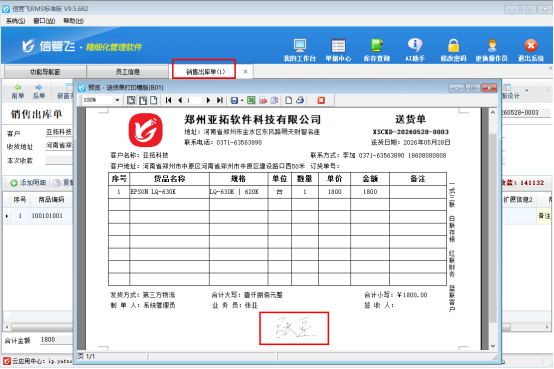Open the 单据中心 document center
The image size is (554, 369).
click(338, 50)
